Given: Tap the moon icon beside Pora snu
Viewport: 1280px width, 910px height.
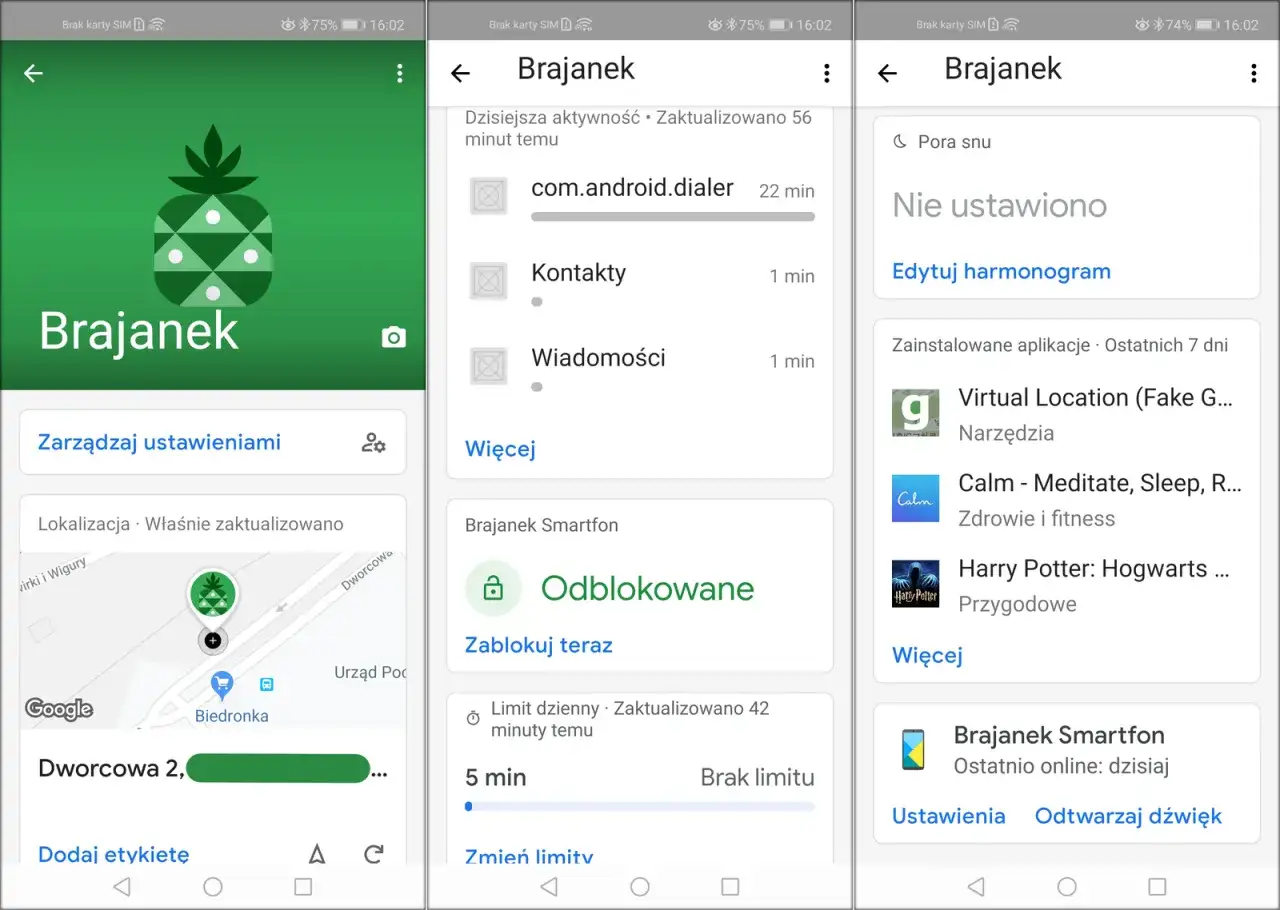Looking at the screenshot, I should point(900,142).
